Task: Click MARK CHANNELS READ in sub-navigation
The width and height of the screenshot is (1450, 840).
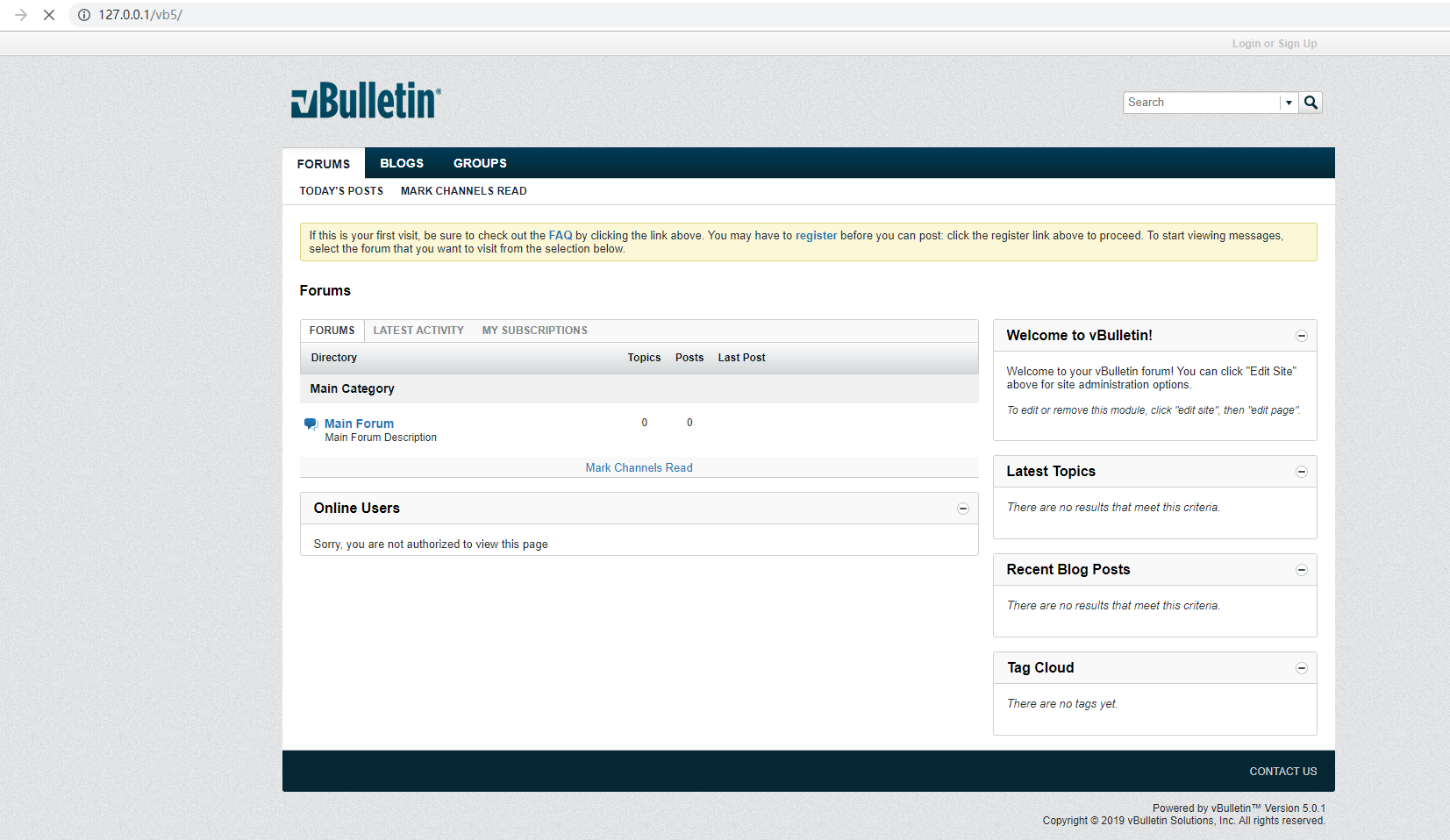Action: click(464, 191)
